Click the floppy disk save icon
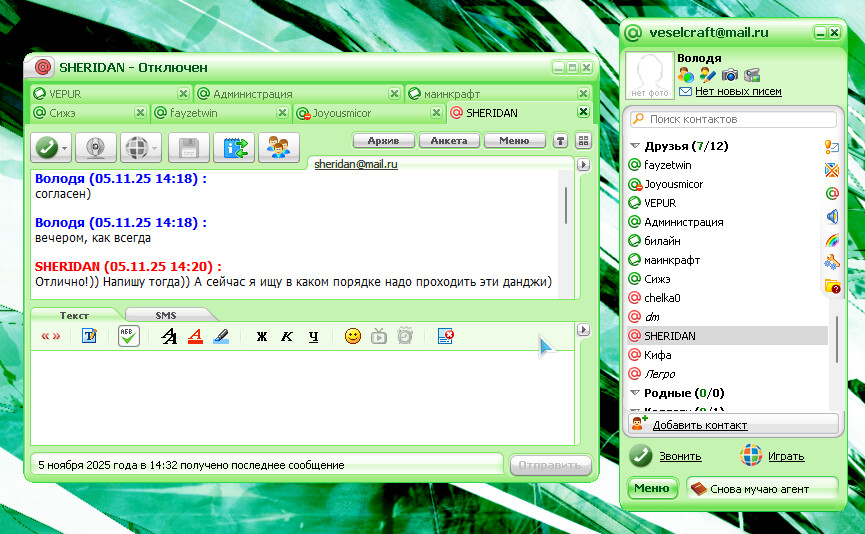 [x=187, y=147]
